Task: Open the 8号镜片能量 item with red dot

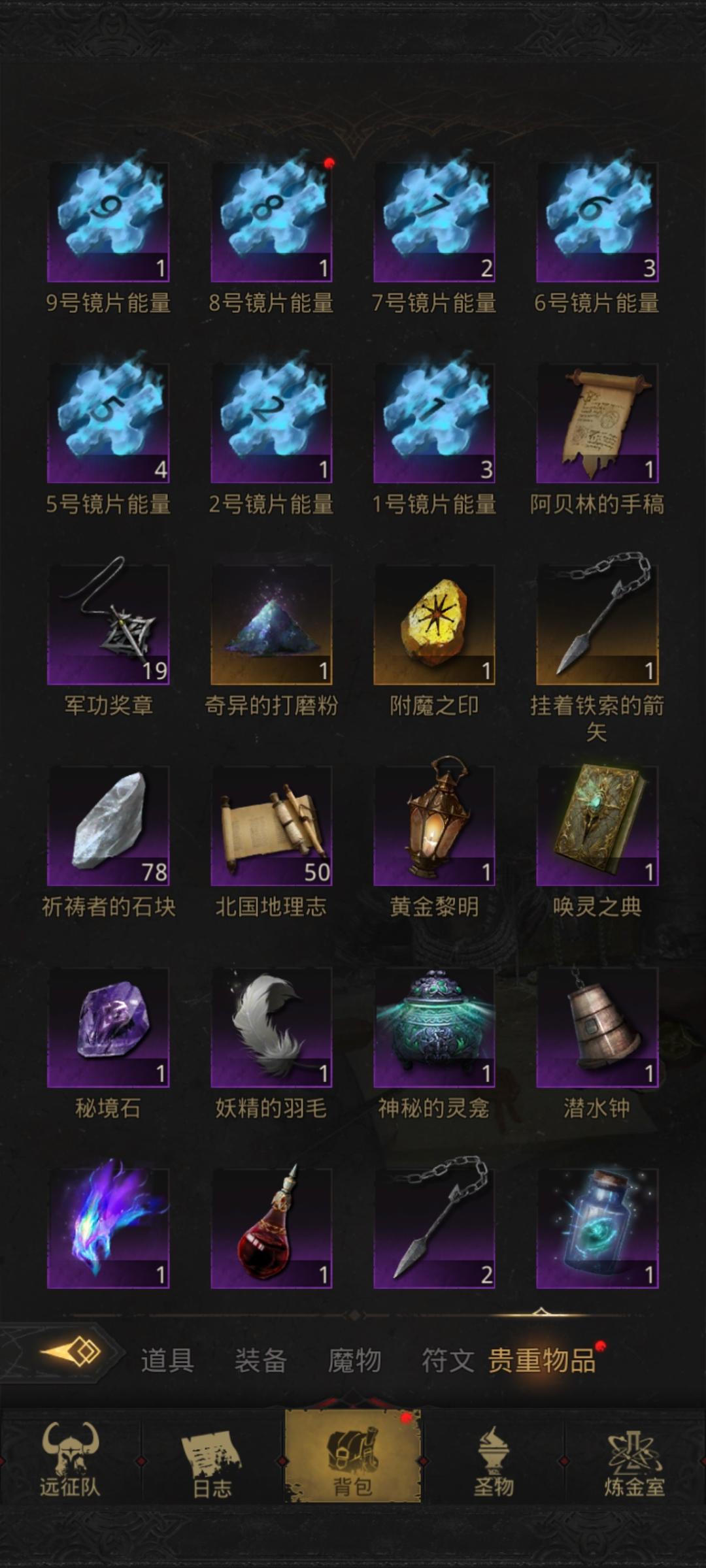Action: click(x=271, y=222)
